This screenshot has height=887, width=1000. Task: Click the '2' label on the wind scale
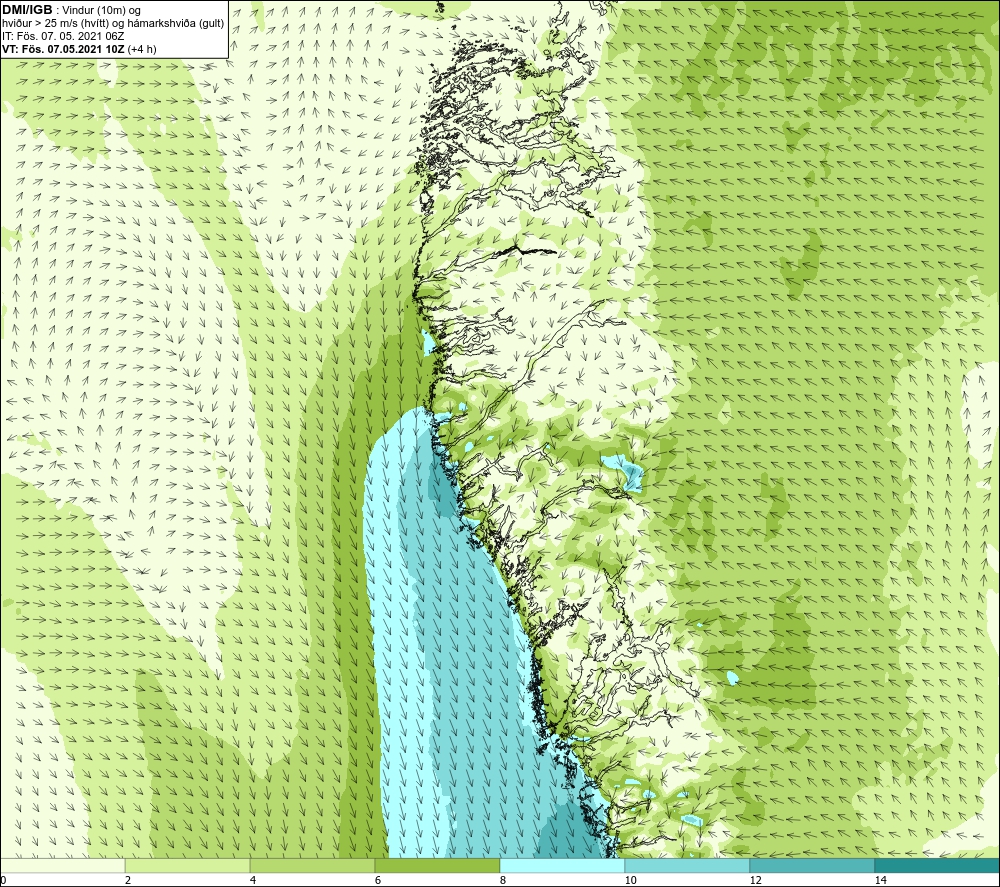pos(128,880)
